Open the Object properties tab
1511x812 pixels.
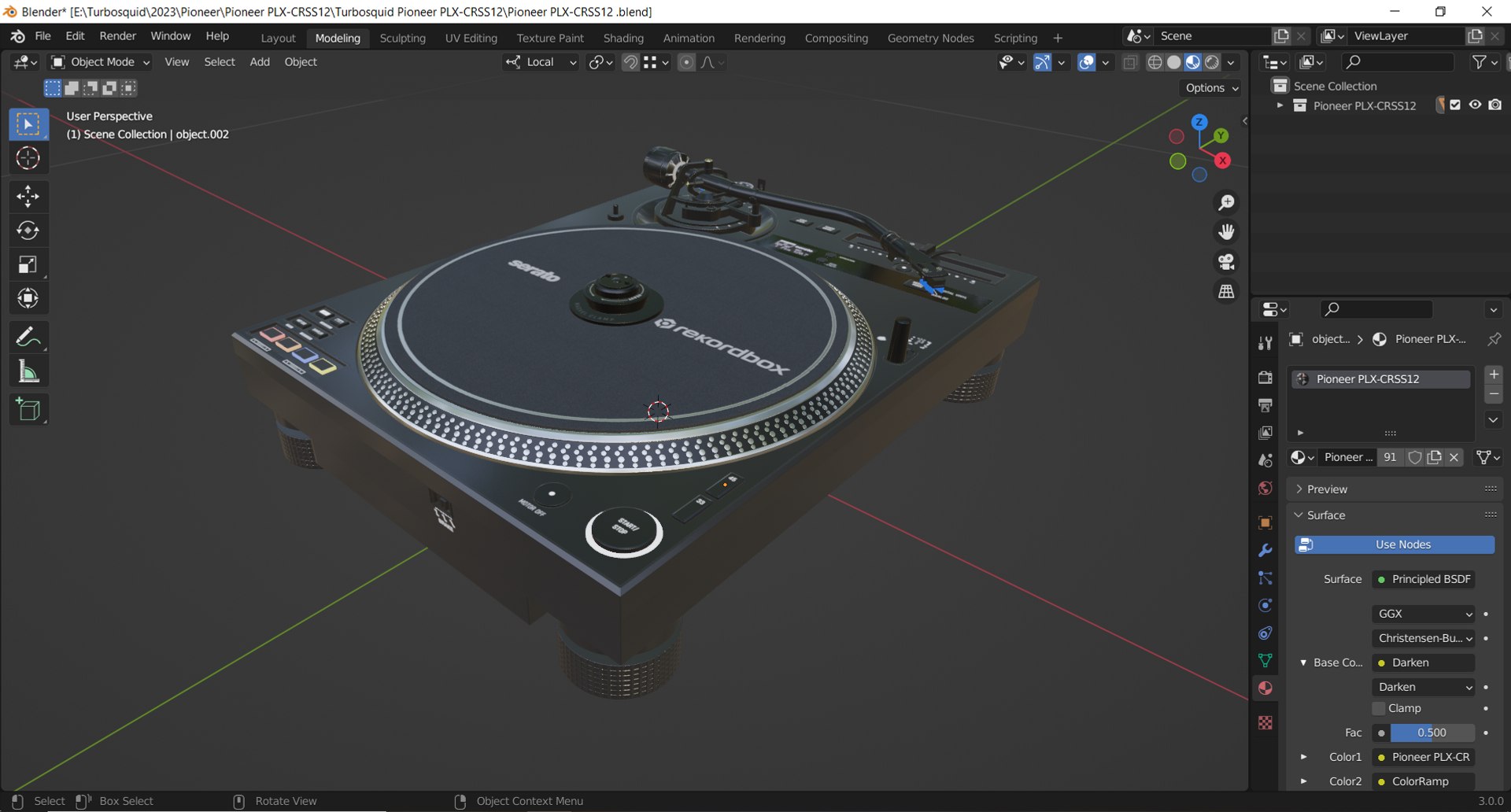pyautogui.click(x=1265, y=523)
